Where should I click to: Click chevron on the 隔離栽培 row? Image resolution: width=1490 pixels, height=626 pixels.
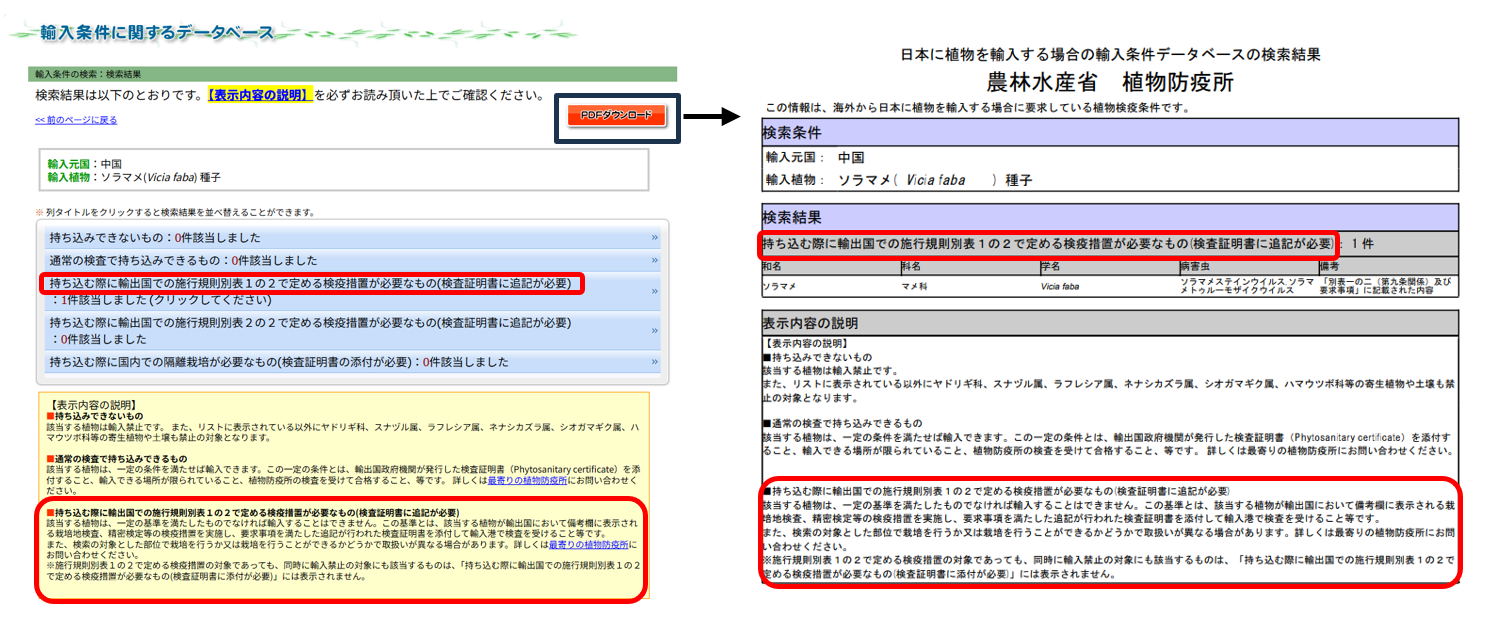[x=654, y=362]
